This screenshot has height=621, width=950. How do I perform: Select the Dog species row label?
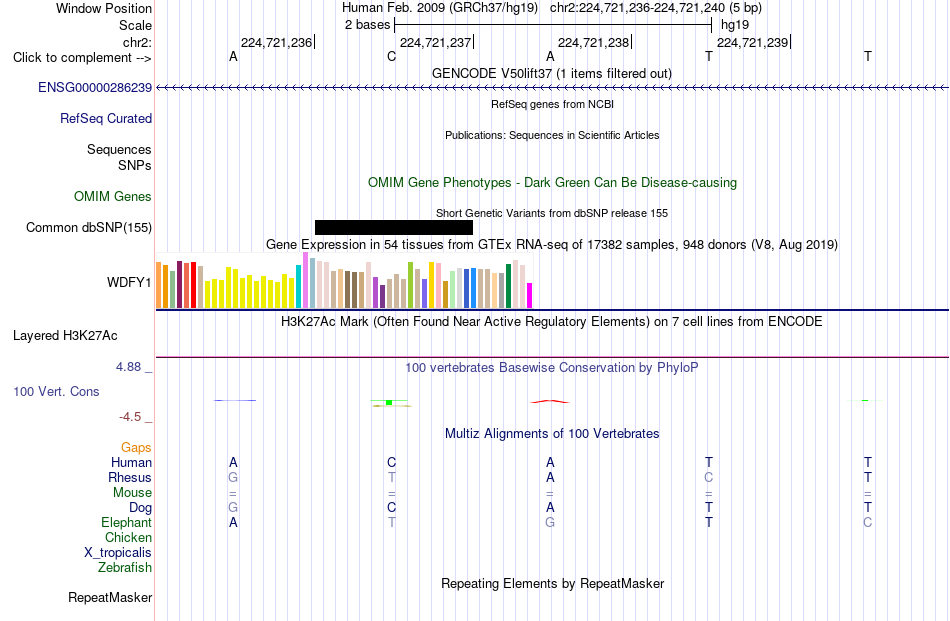coord(141,508)
